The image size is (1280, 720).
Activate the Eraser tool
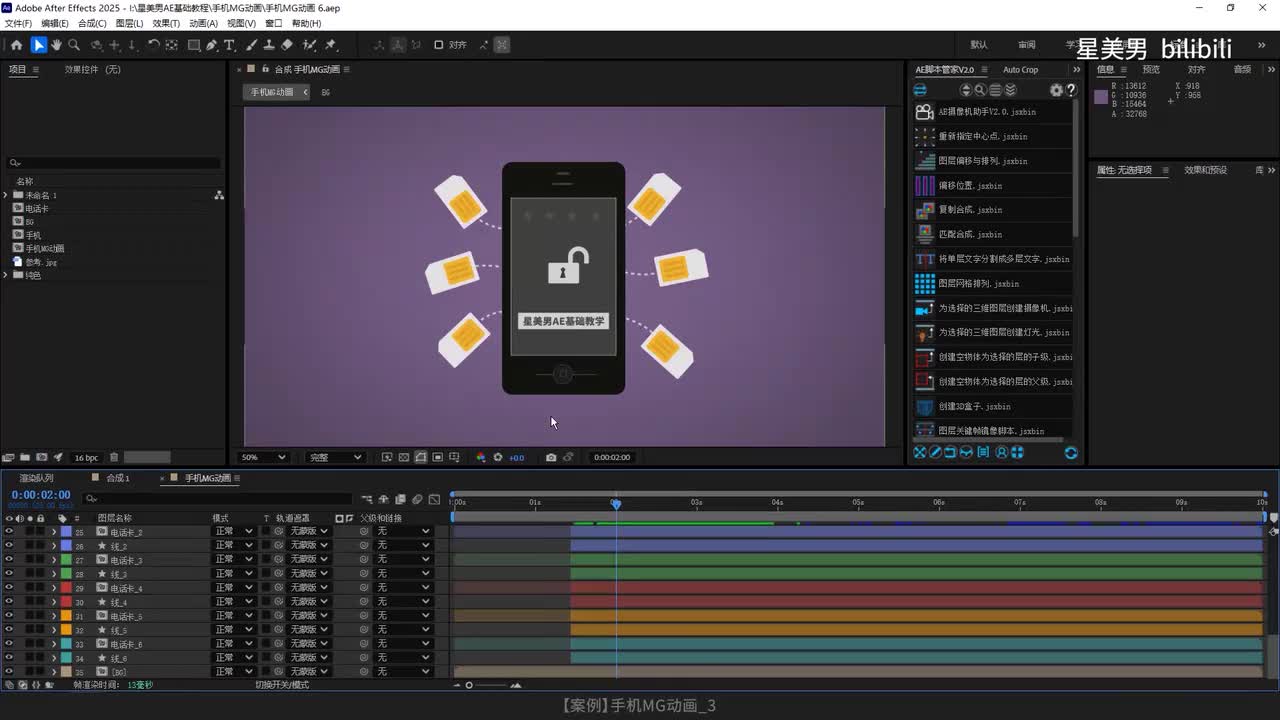(287, 45)
